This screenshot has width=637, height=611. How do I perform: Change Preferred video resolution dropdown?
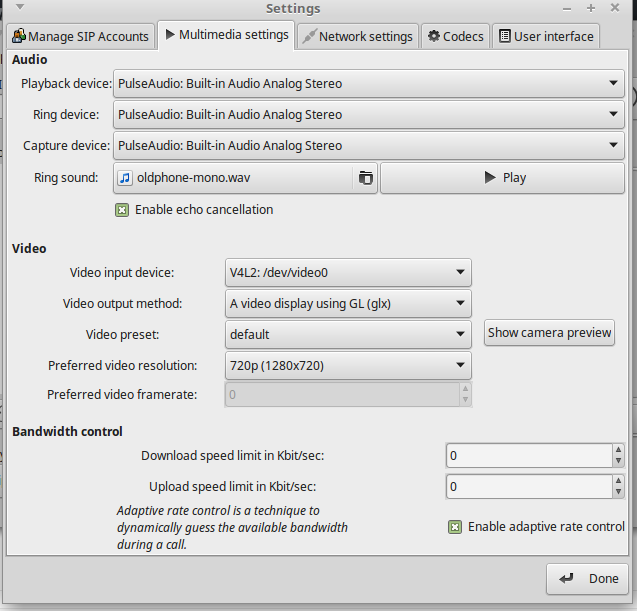347,365
